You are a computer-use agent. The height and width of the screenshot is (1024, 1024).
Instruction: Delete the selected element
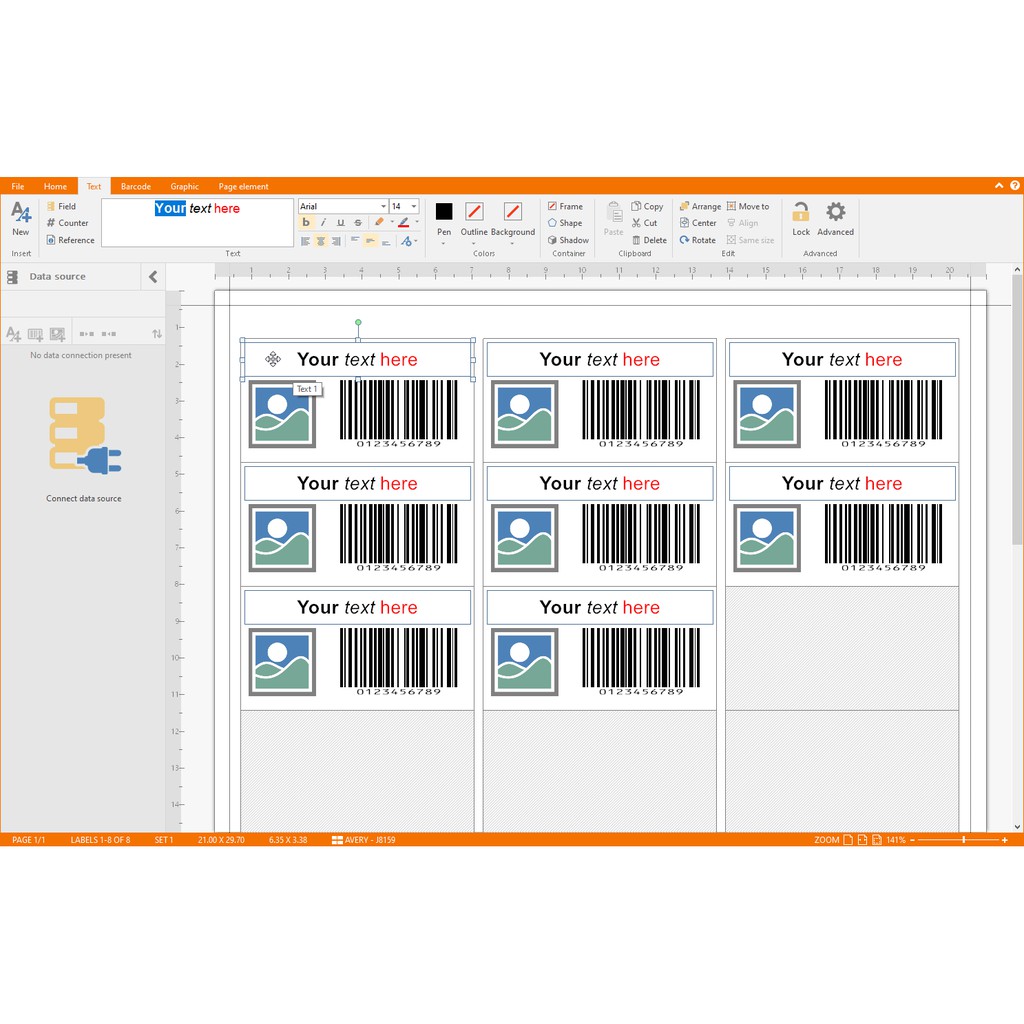tap(648, 240)
